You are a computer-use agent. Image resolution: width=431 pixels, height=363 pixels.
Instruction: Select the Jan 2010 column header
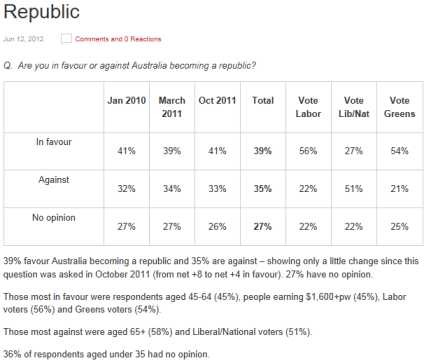coord(127,101)
